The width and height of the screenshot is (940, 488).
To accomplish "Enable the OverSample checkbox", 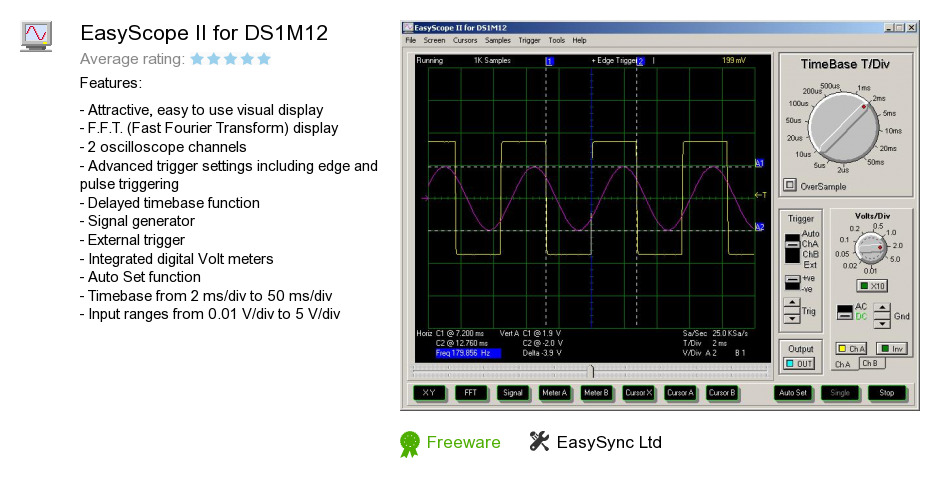I will click(x=790, y=185).
